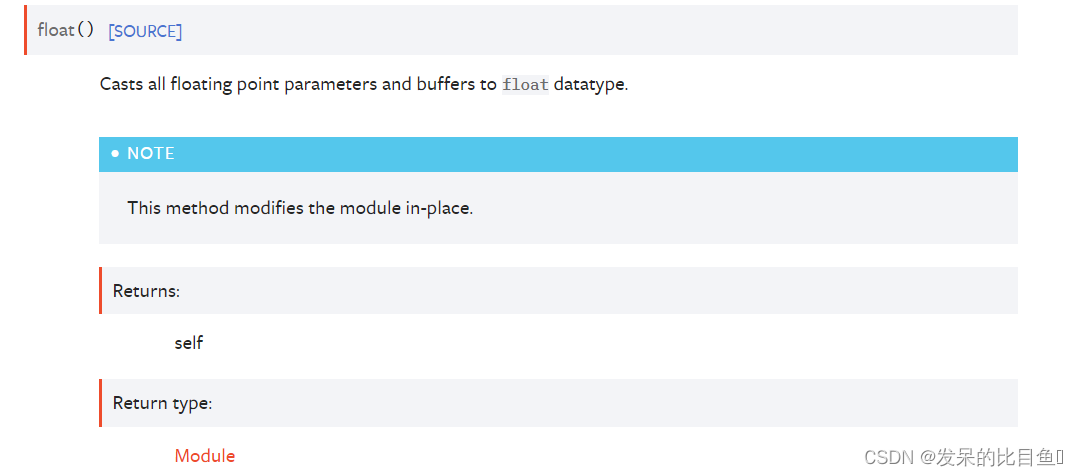Screen dimensions: 1078x476
Task: Click the float() method signature heading
Action: [66, 30]
